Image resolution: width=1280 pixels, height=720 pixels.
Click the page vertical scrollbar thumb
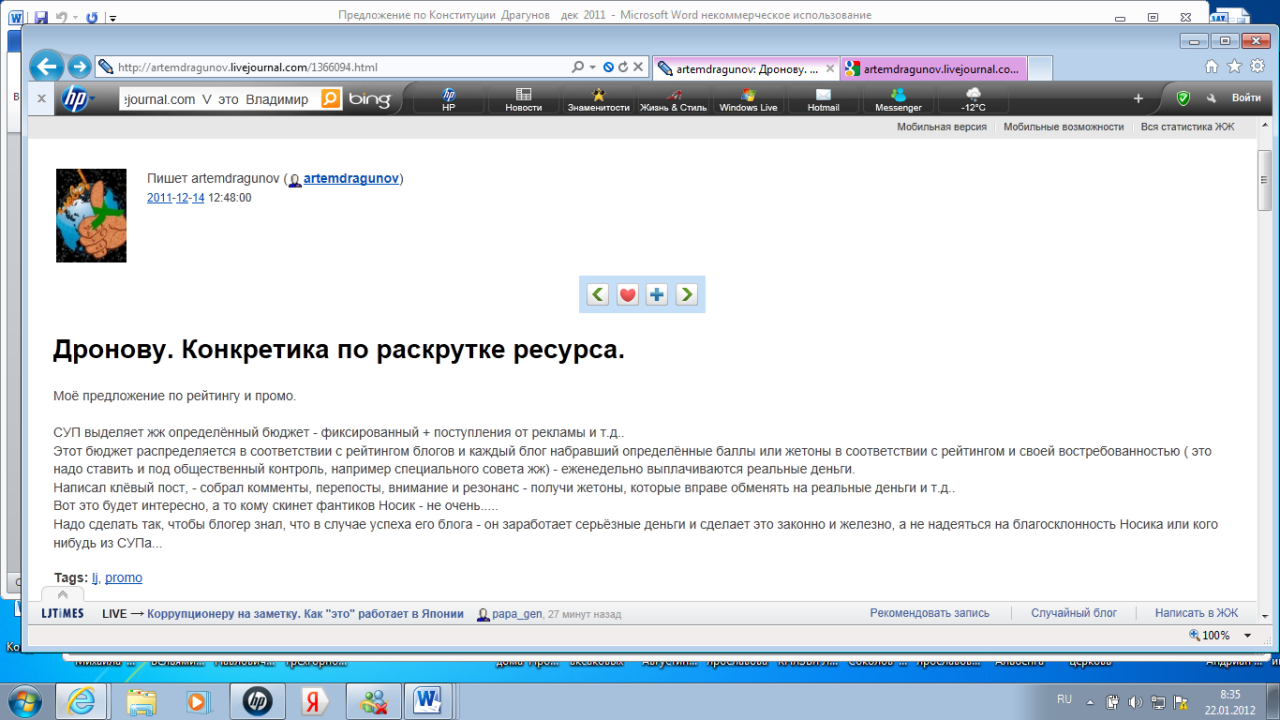click(x=1264, y=180)
